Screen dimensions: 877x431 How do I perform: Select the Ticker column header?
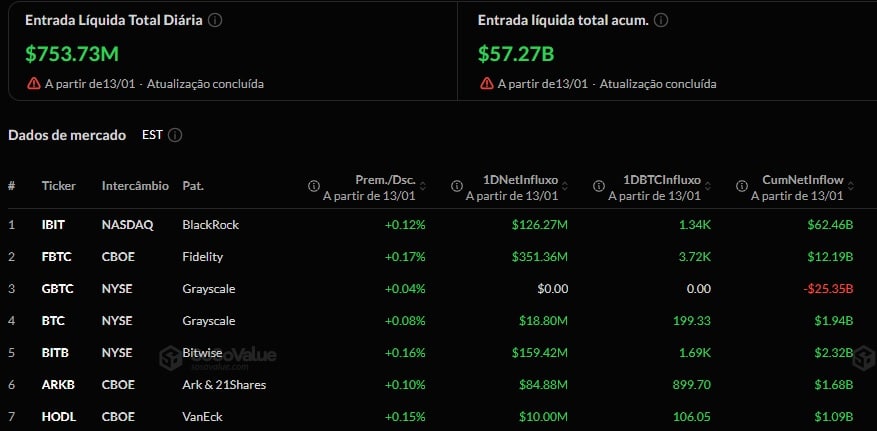coord(58,186)
